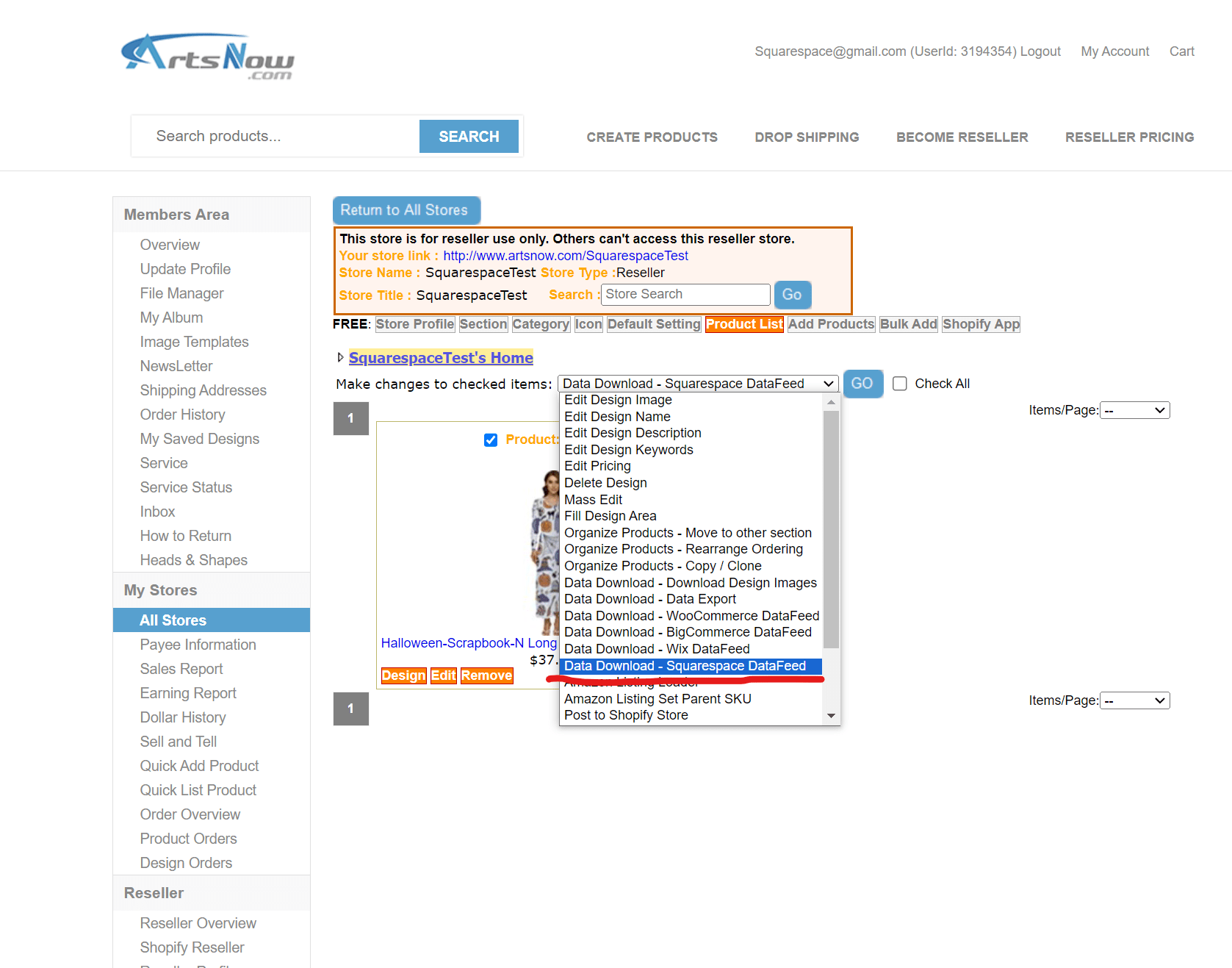
Task: Expand the SquarespaceTest's Home disclosure triangle
Action: pyautogui.click(x=340, y=357)
